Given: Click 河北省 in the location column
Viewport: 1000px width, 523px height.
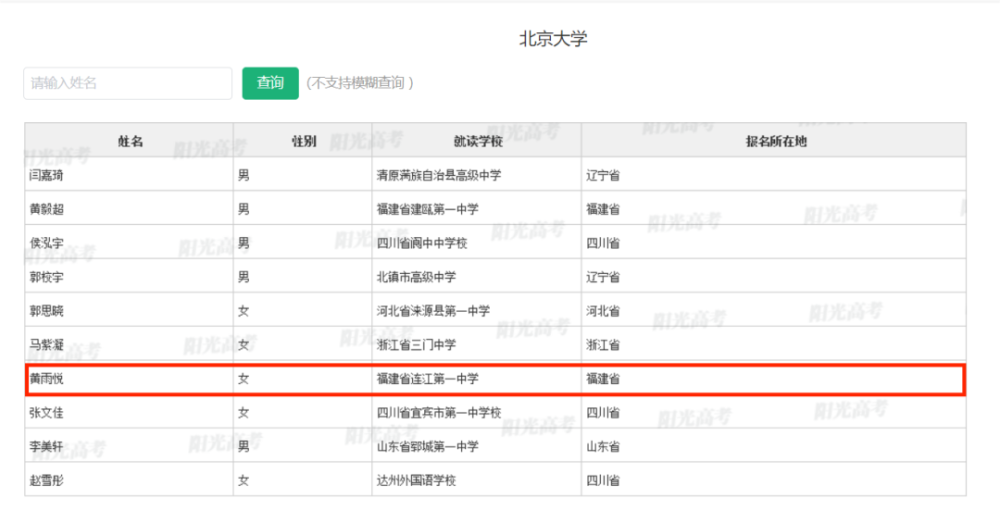Looking at the screenshot, I should (x=603, y=311).
